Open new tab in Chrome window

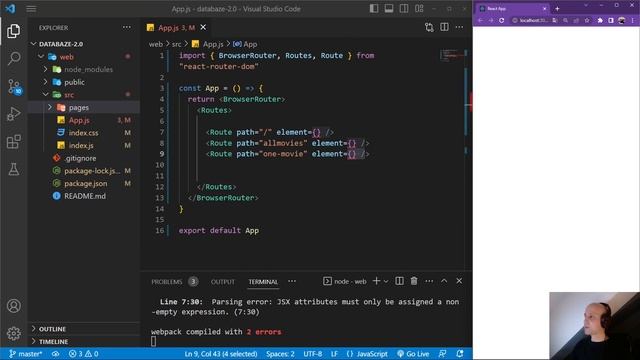pos(557,9)
